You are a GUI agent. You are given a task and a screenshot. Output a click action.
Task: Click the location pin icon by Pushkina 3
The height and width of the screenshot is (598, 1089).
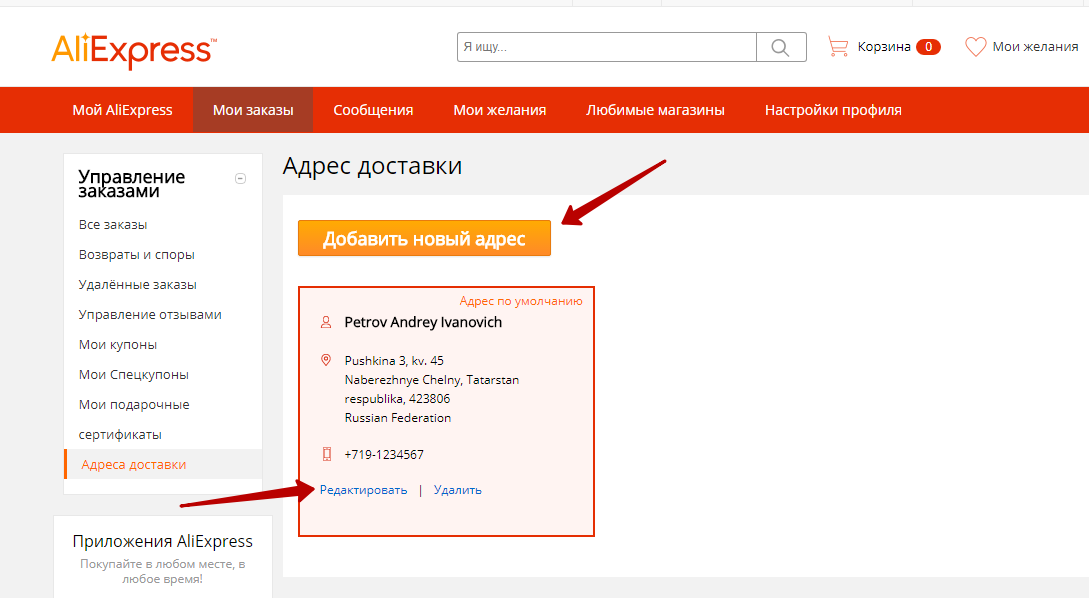click(326, 360)
